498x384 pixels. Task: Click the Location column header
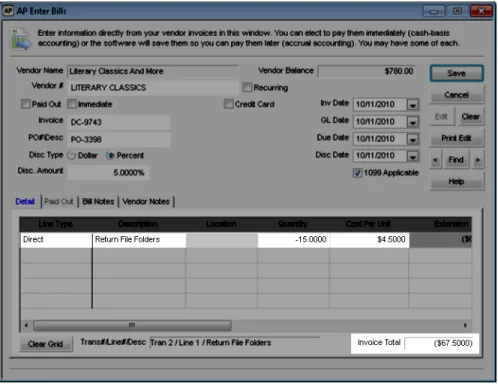coord(221,224)
